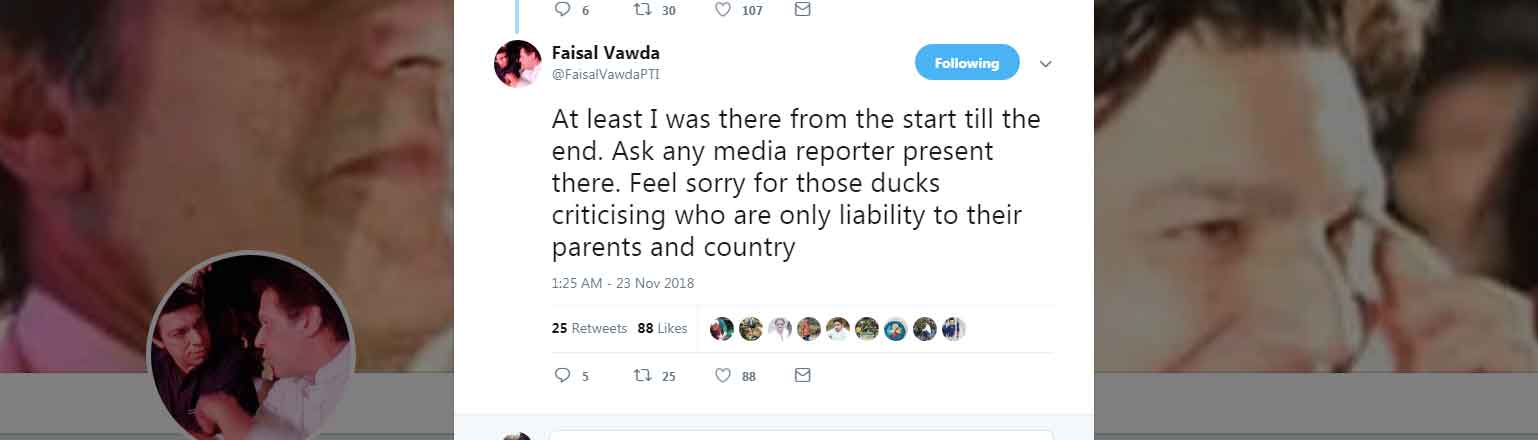Toggle the heart icon showing 107 likes
This screenshot has width=1538, height=440.
(723, 9)
